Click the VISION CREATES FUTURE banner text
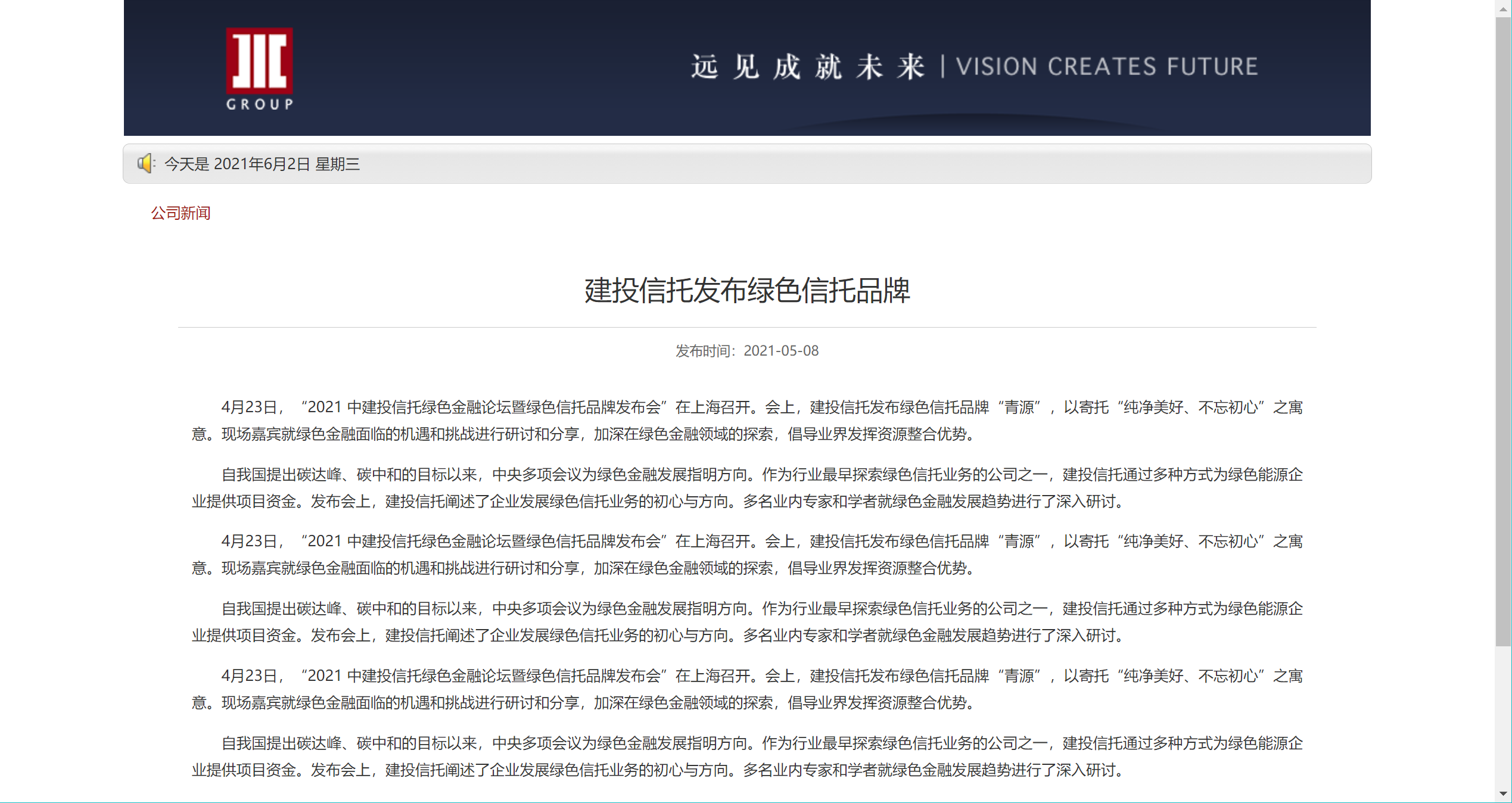Viewport: 1512px width, 803px height. [x=1107, y=67]
